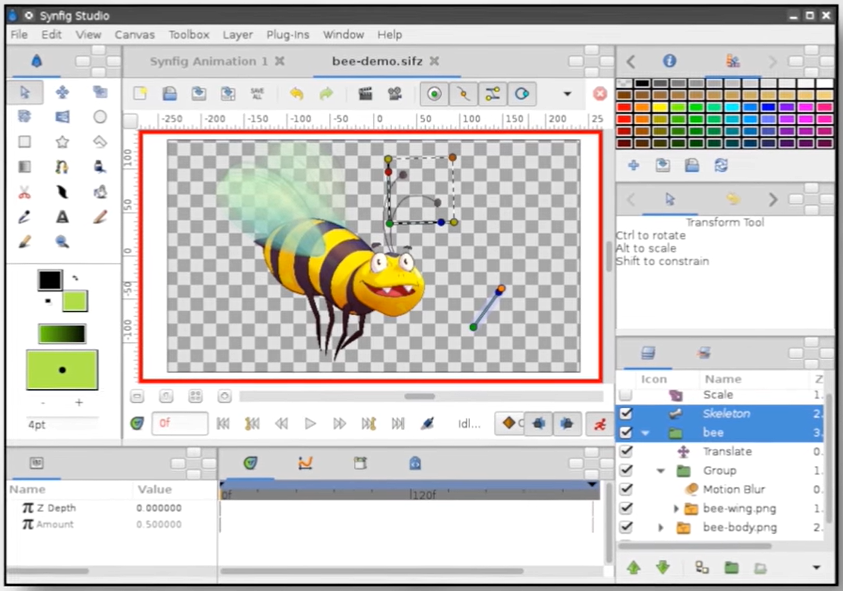Redo the last action
The height and width of the screenshot is (591, 843).
click(x=326, y=94)
